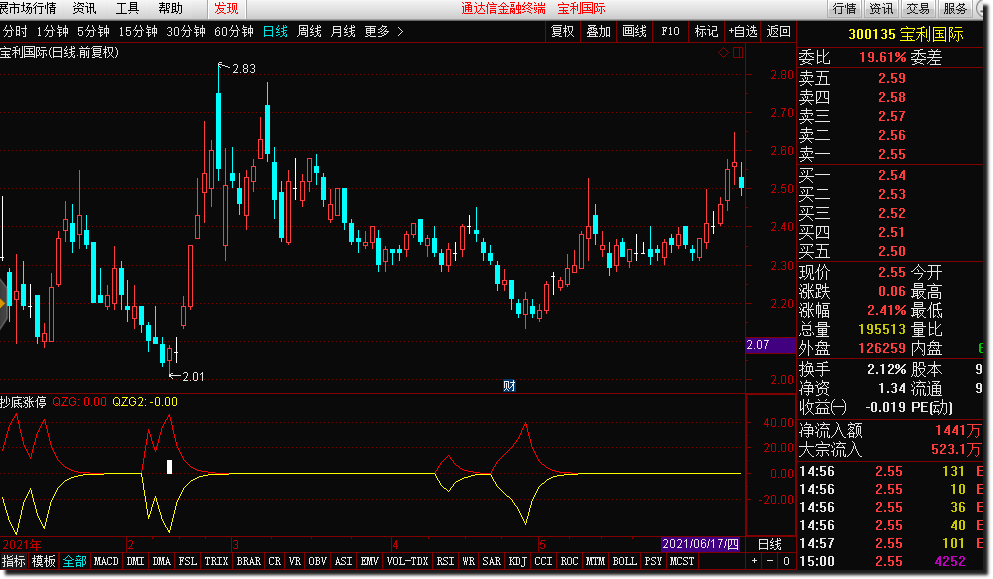993x579 pixels.
Task: Switch to the 5分钟 period
Action: 93,32
